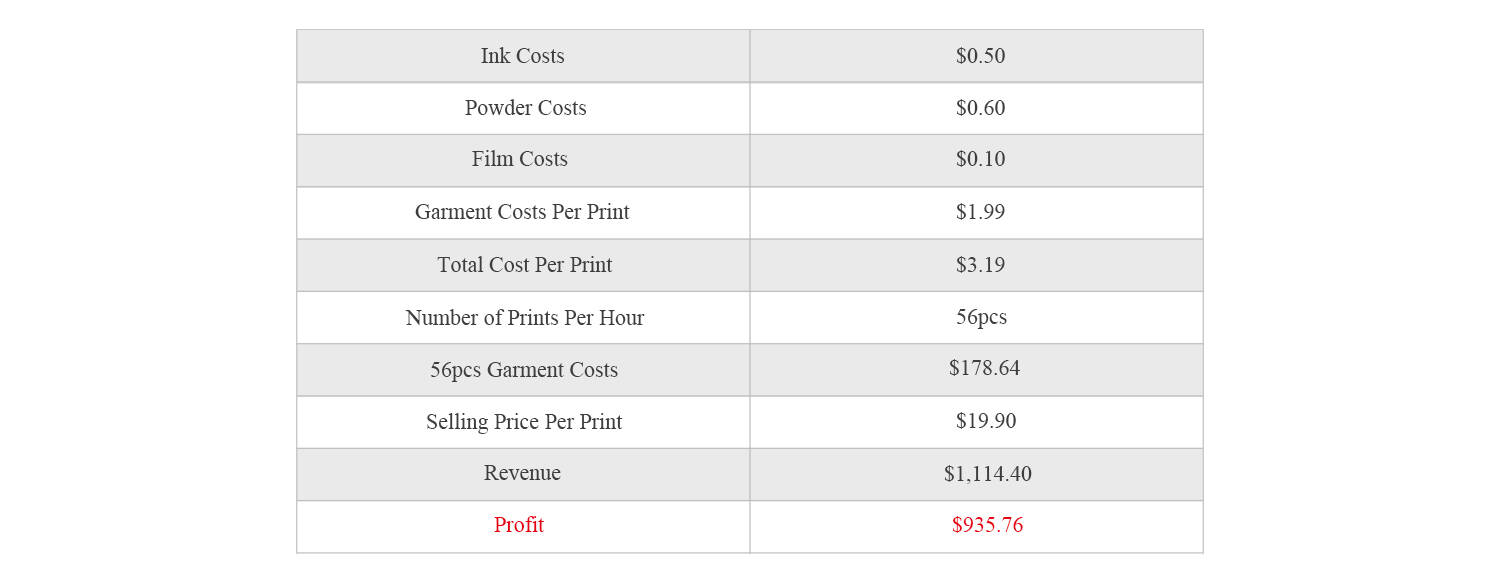
Task: Click the 56pcs Garment Costs label
Action: (524, 370)
